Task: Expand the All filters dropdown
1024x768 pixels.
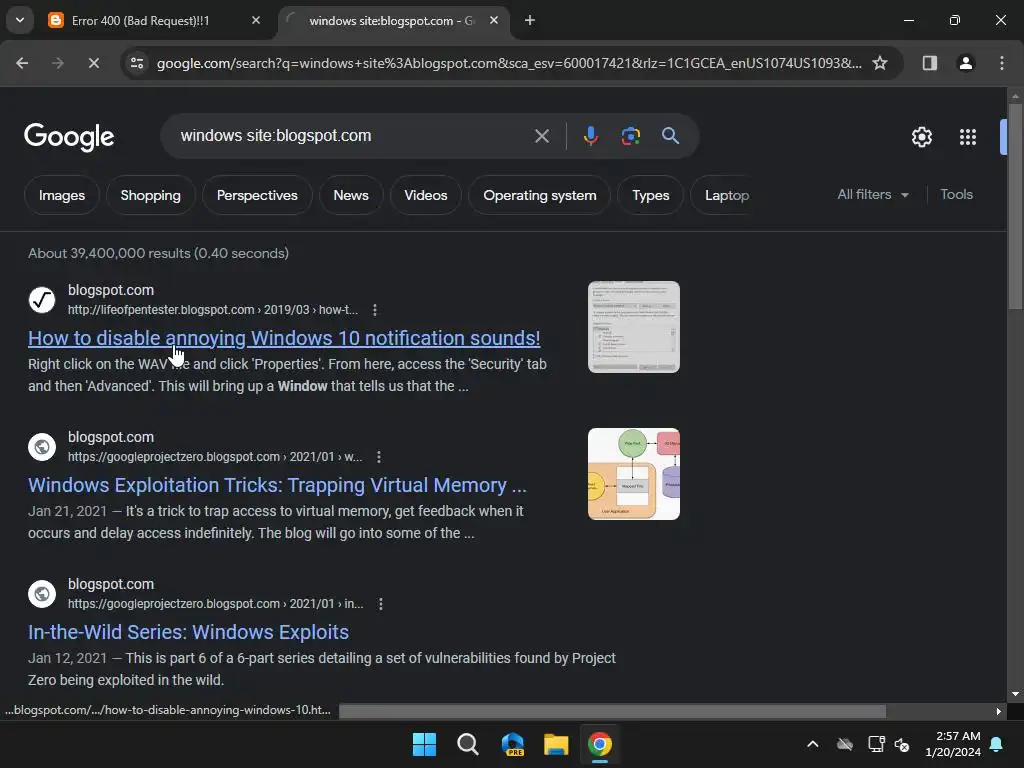Action: (872, 195)
